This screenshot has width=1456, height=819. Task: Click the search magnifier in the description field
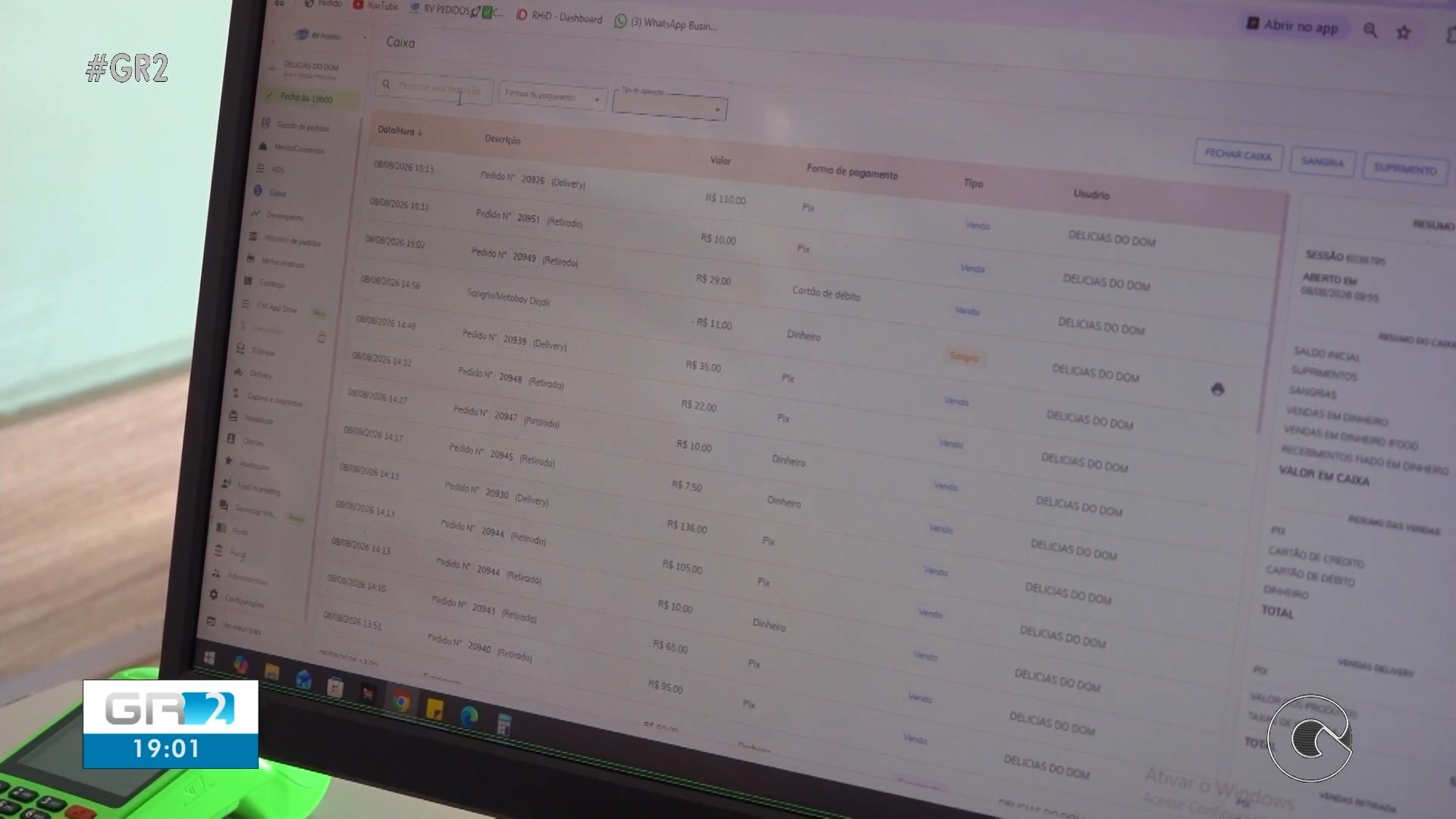coord(386,84)
